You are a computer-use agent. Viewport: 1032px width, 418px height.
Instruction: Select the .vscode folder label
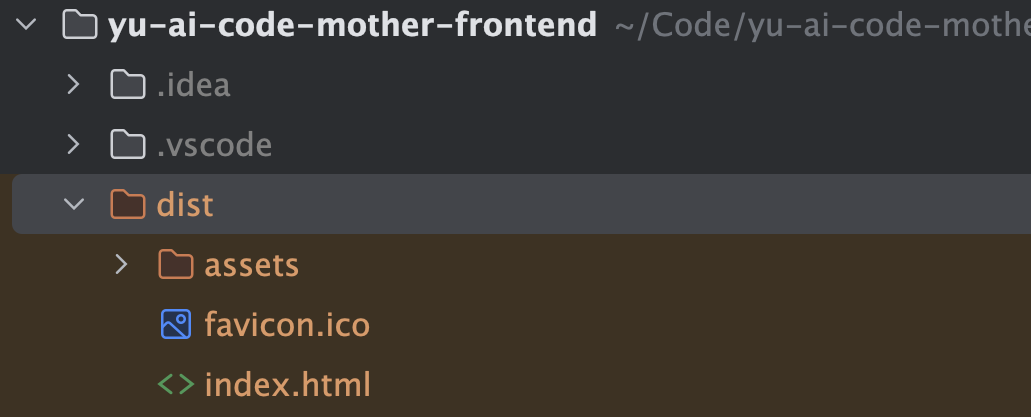(214, 145)
